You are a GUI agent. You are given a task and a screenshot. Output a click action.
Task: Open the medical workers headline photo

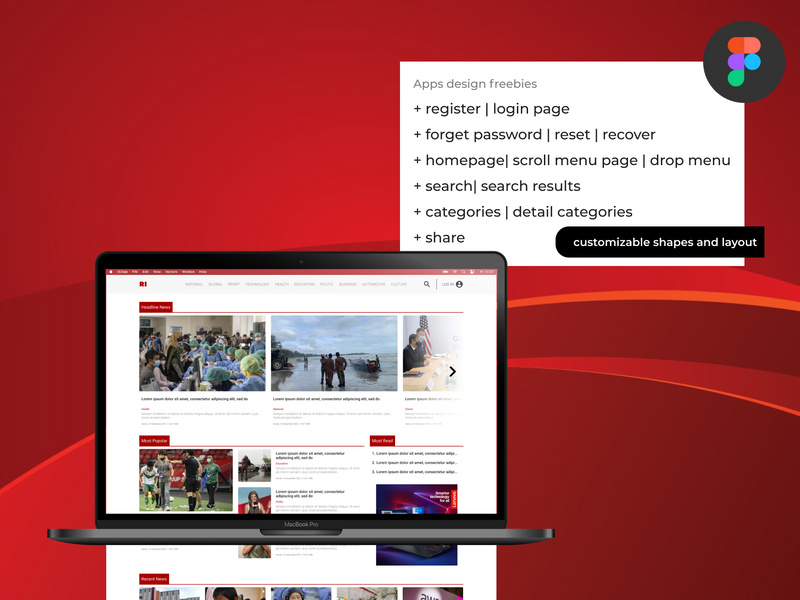click(x=202, y=353)
